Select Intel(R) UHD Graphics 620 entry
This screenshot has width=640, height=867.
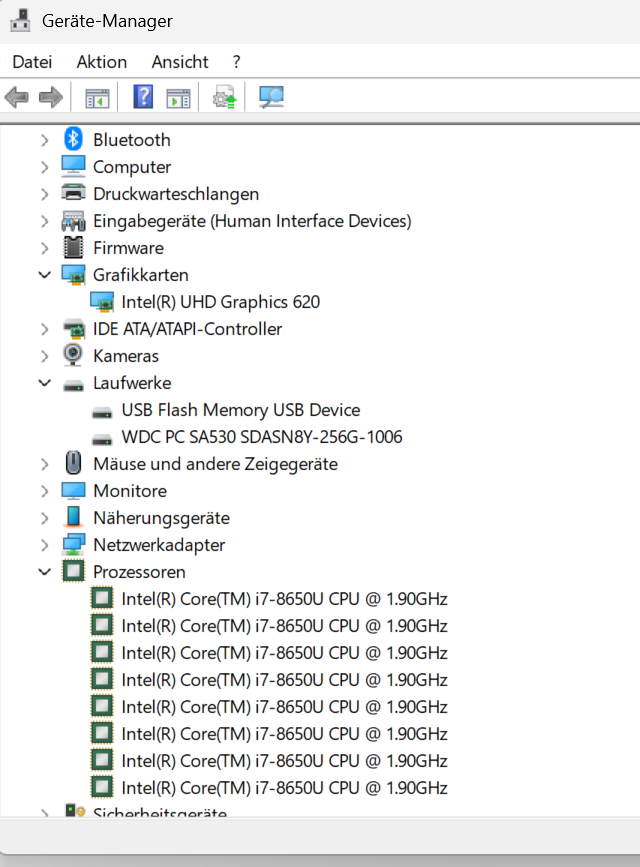221,302
